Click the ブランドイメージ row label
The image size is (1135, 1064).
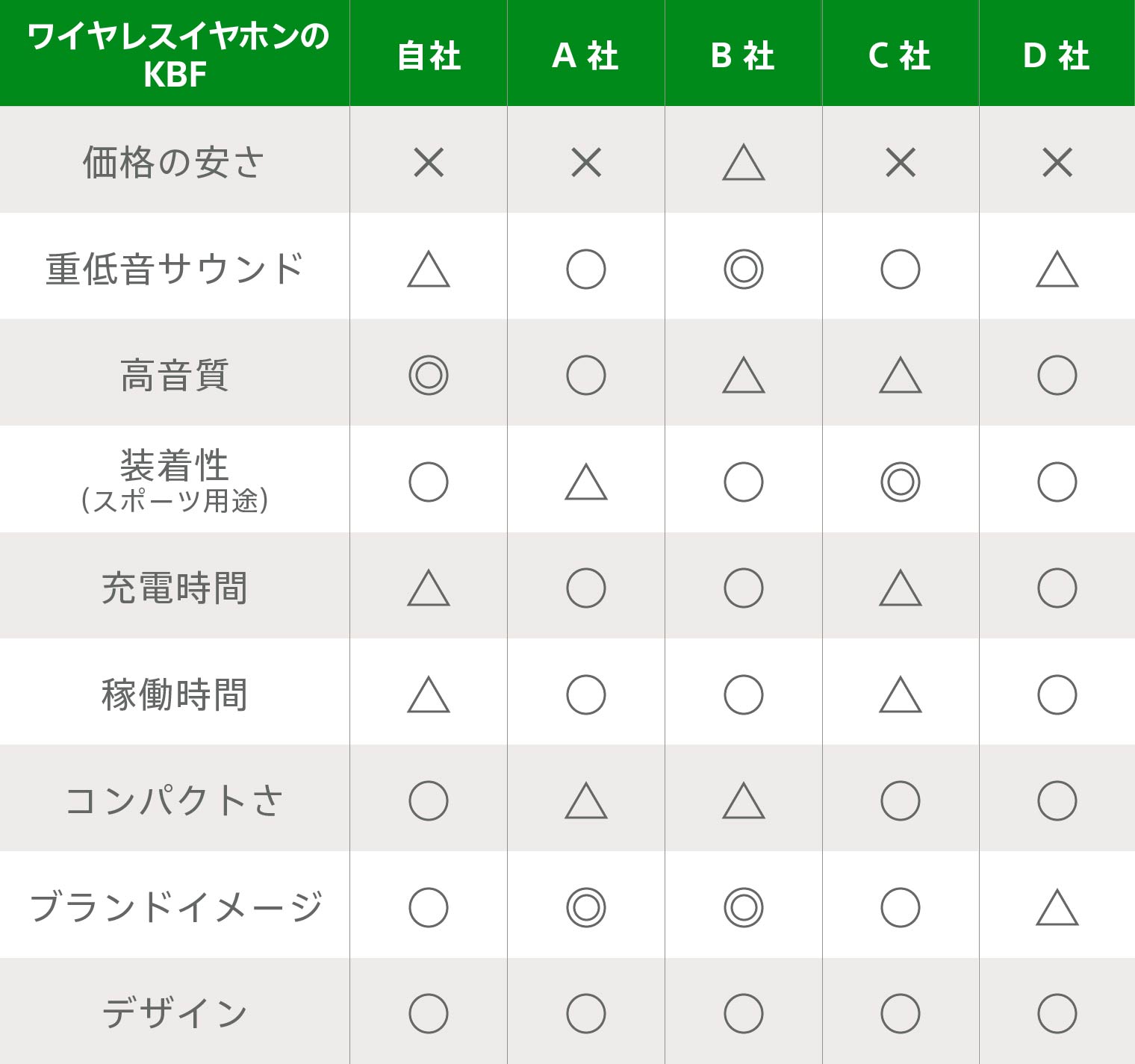(175, 907)
